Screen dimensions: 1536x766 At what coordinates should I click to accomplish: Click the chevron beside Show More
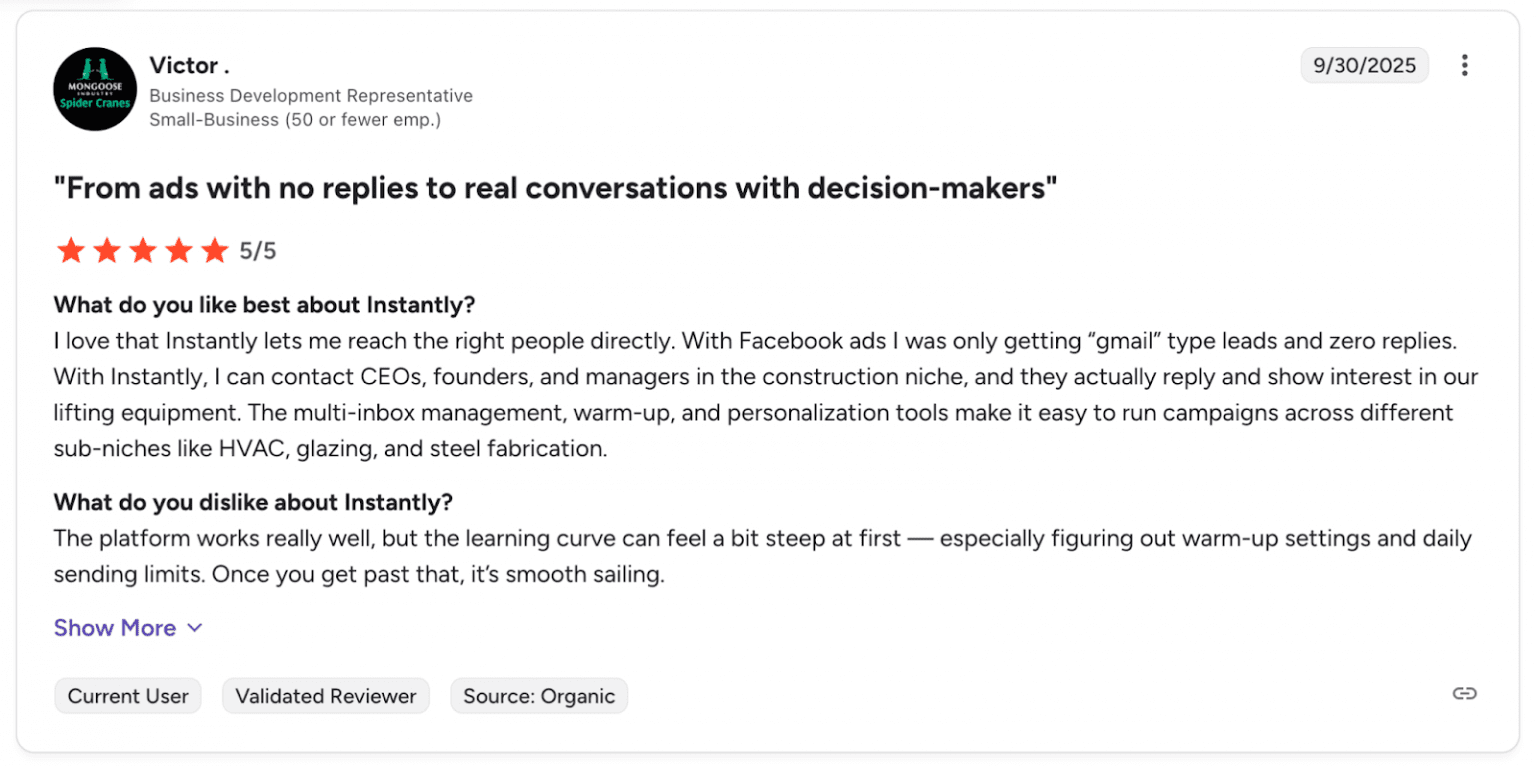195,628
